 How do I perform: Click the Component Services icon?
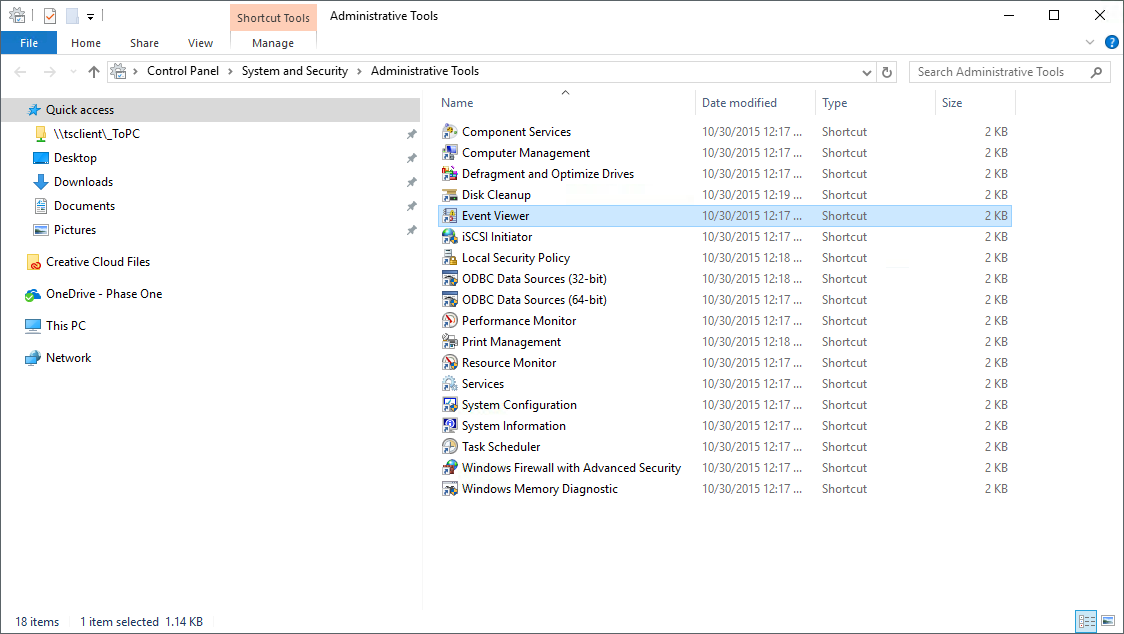449,132
